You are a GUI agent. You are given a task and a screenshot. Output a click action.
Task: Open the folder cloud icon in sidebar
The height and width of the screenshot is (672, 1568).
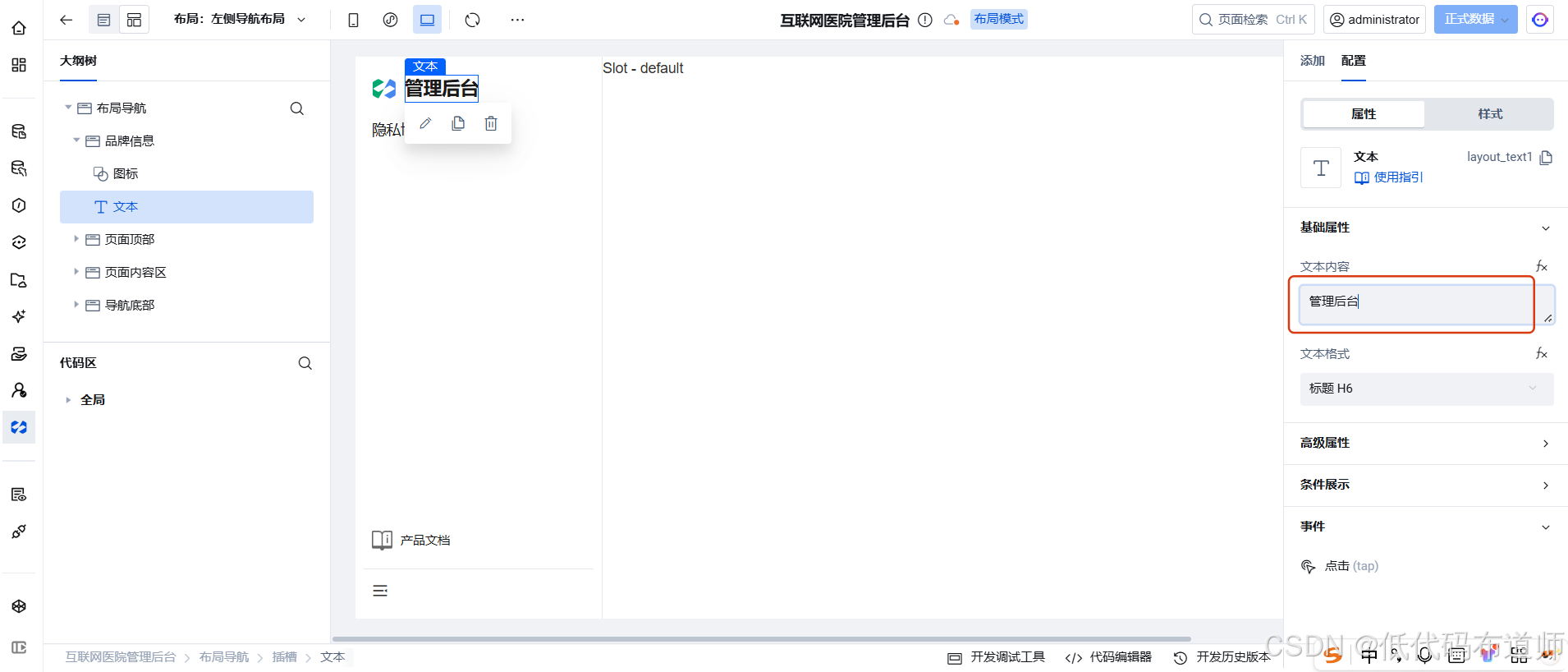[x=19, y=280]
